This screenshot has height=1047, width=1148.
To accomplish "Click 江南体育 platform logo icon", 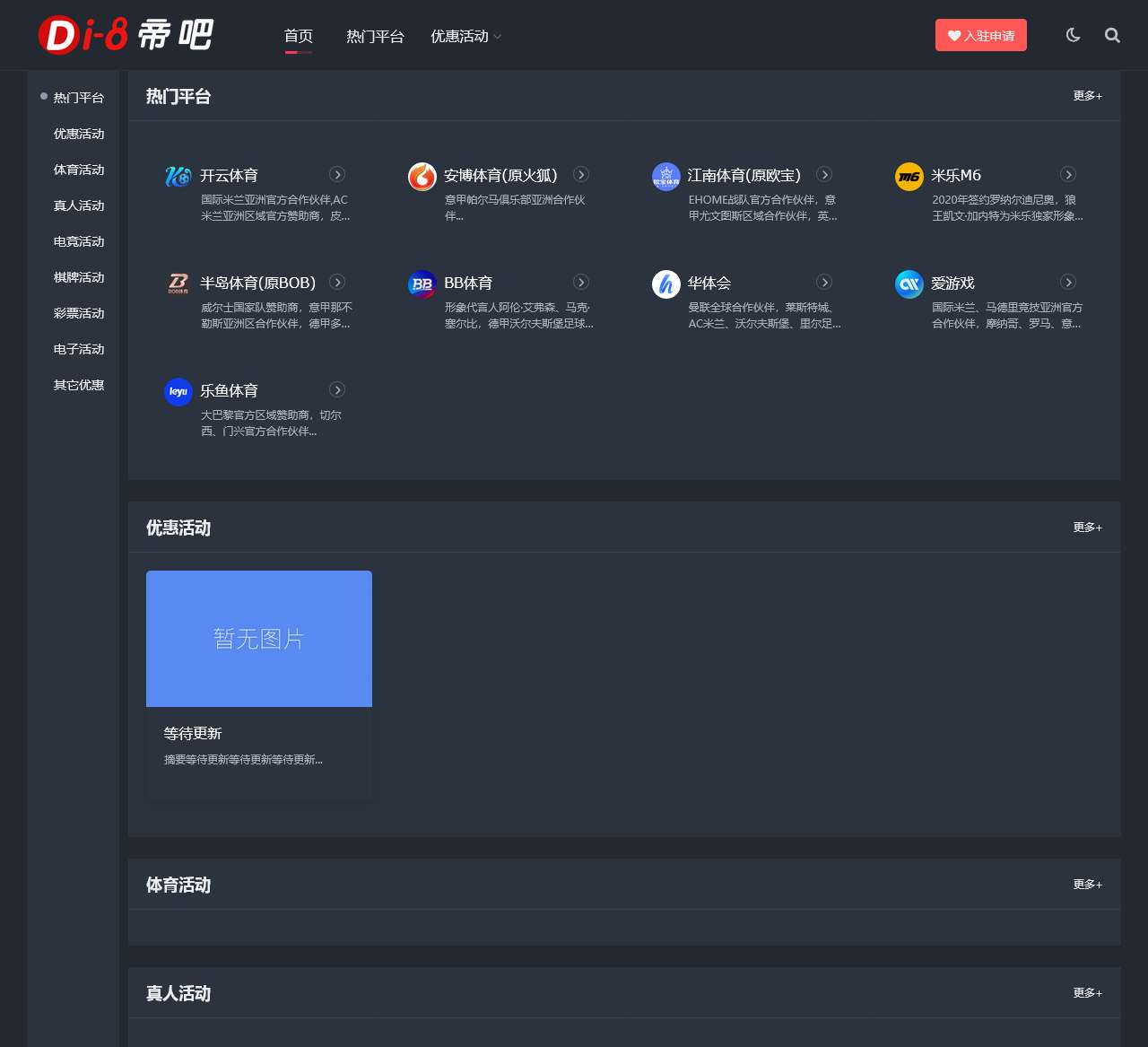I will [666, 177].
